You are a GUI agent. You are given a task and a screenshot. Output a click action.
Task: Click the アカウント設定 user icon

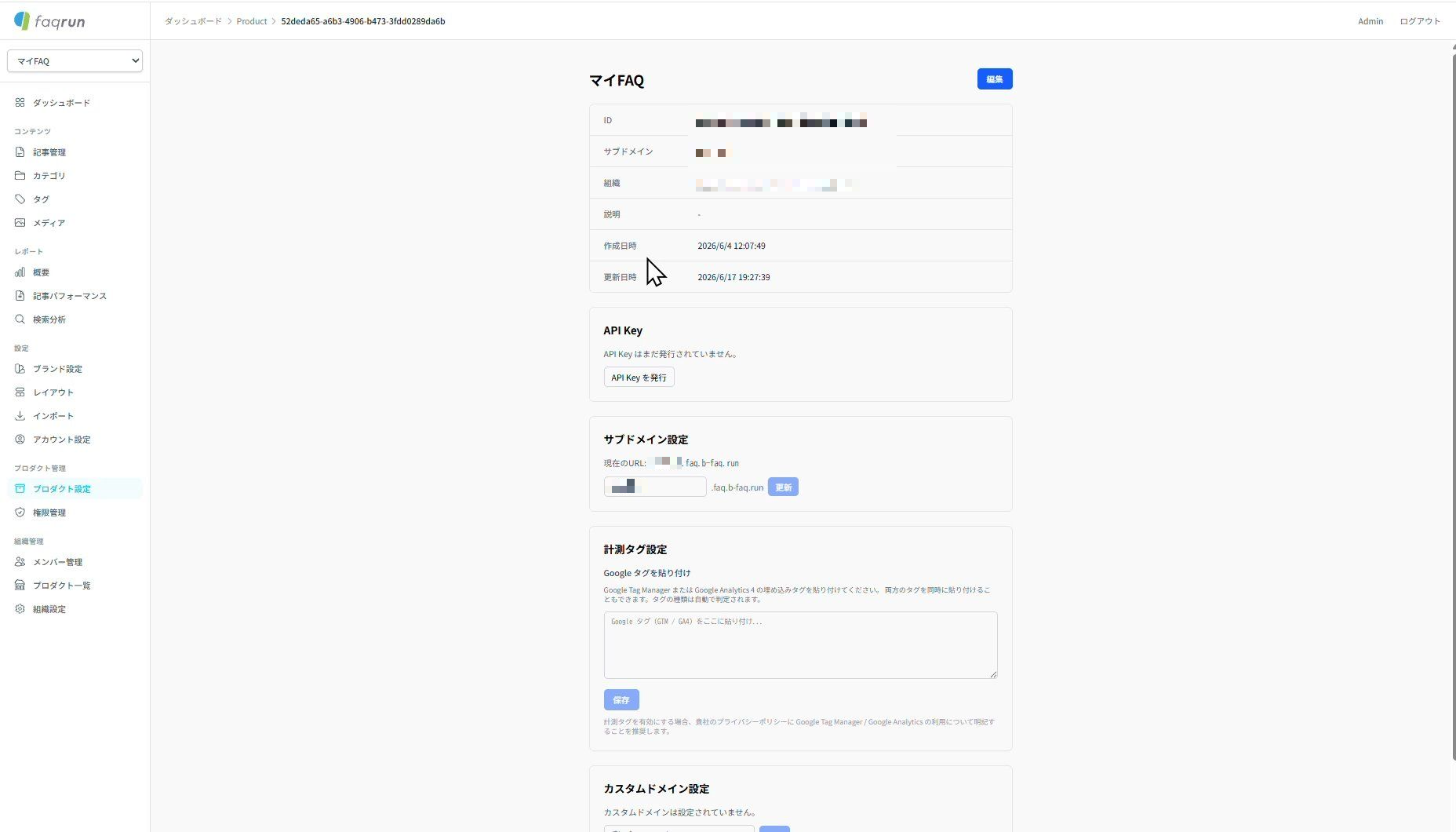point(20,440)
